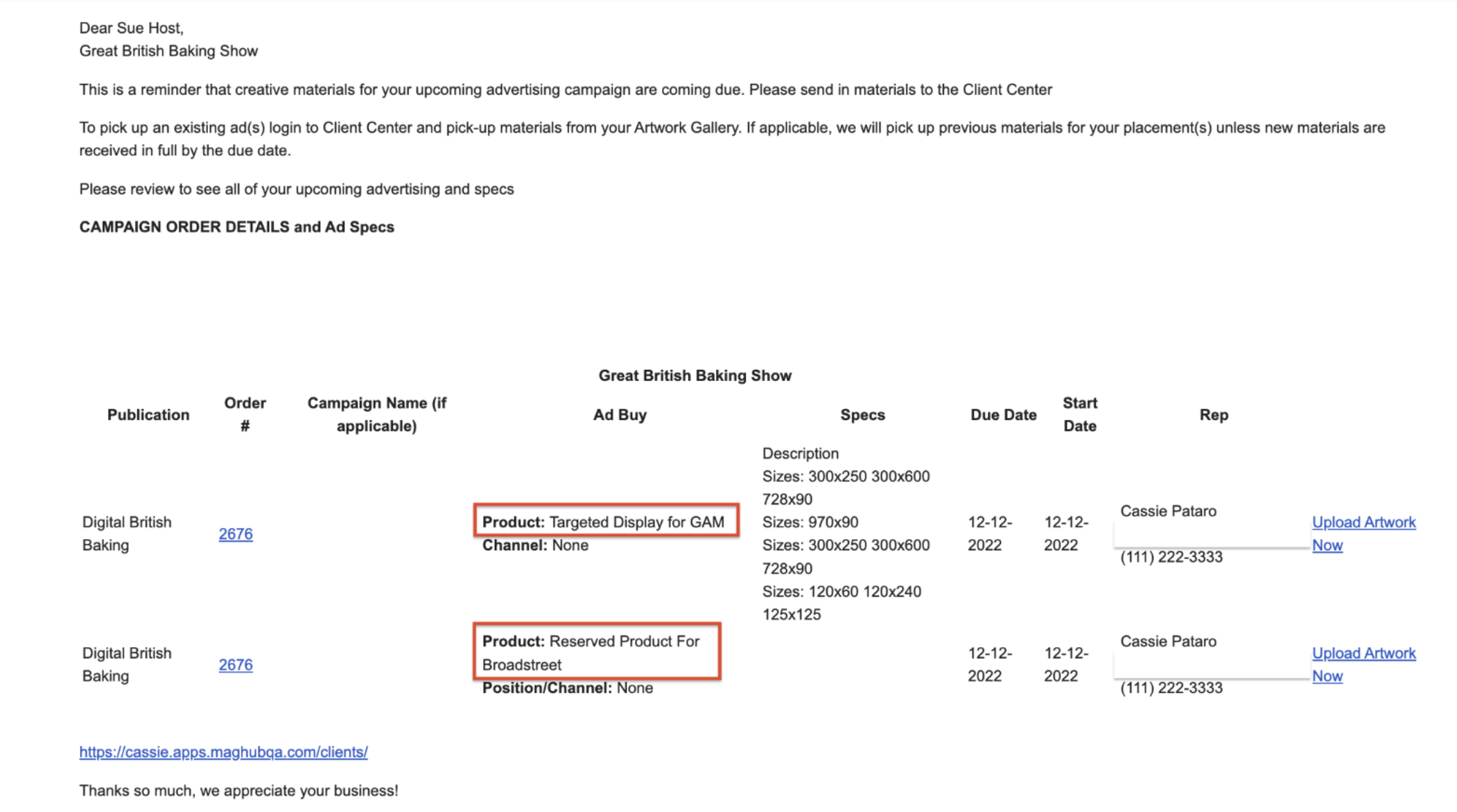The image size is (1457, 812).
Task: Click the Due Date column header
Action: pos(1003,415)
